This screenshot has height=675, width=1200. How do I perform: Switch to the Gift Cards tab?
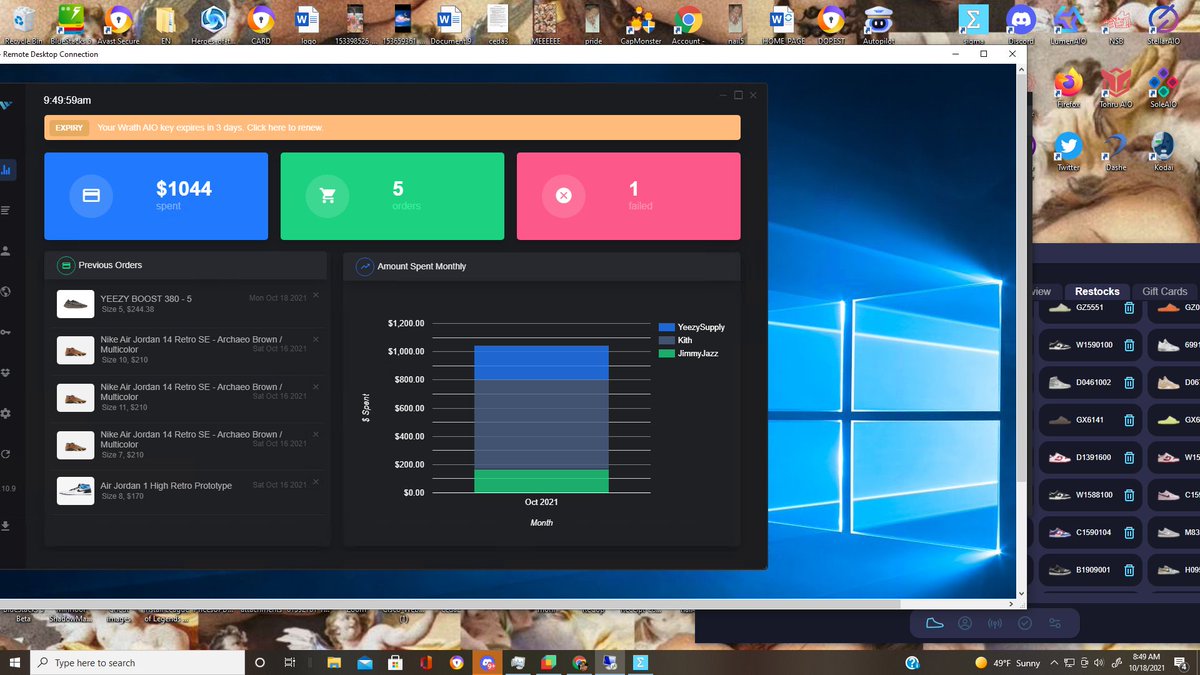pos(1165,291)
